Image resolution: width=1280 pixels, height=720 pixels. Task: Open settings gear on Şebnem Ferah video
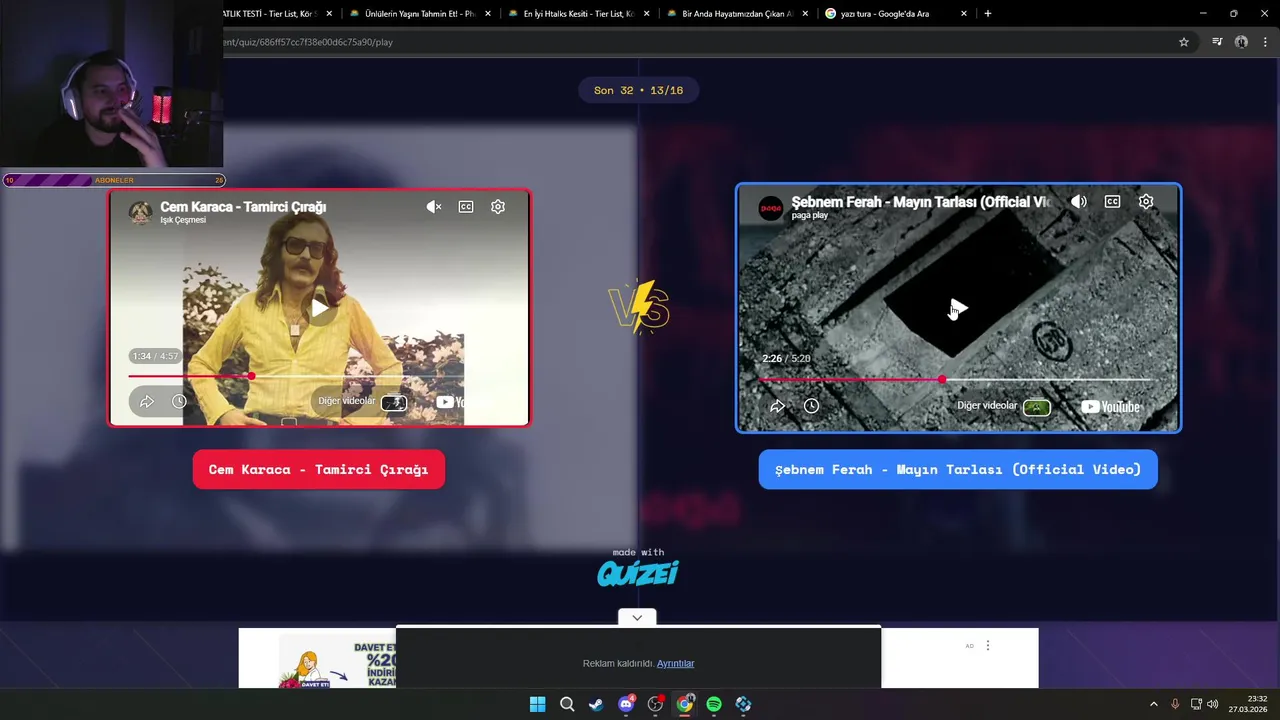(x=1146, y=202)
